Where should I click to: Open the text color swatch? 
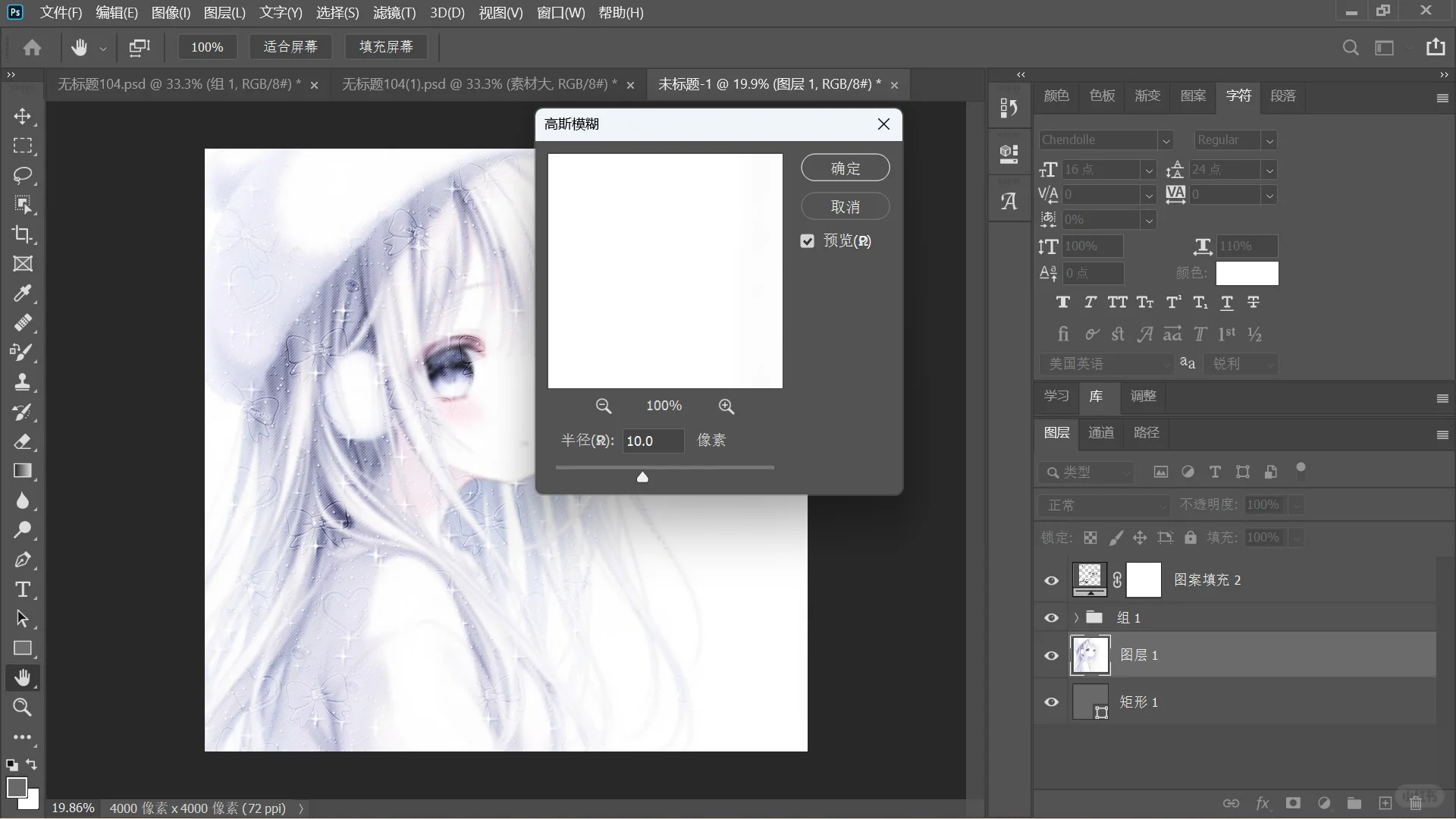coord(1247,273)
